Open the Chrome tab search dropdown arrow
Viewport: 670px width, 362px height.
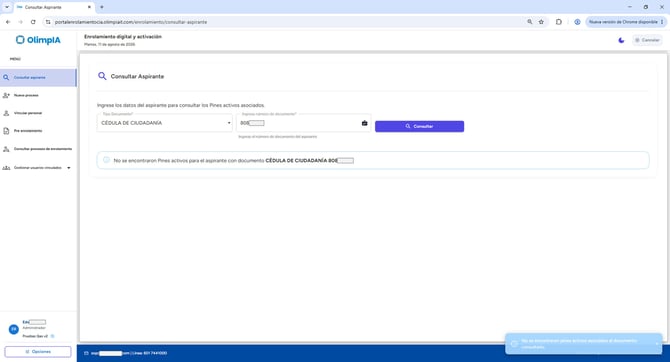click(x=7, y=7)
